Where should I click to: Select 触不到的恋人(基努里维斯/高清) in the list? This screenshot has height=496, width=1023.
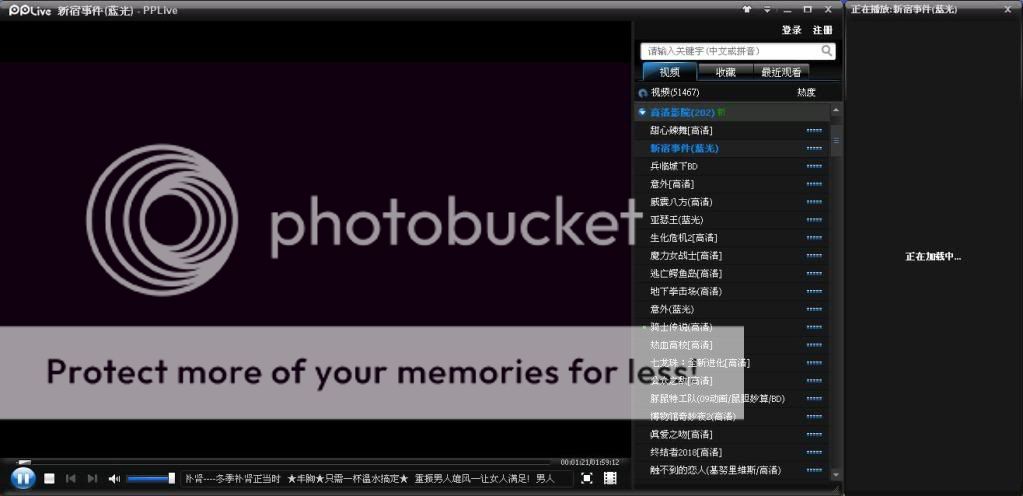pyautogui.click(x=715, y=470)
